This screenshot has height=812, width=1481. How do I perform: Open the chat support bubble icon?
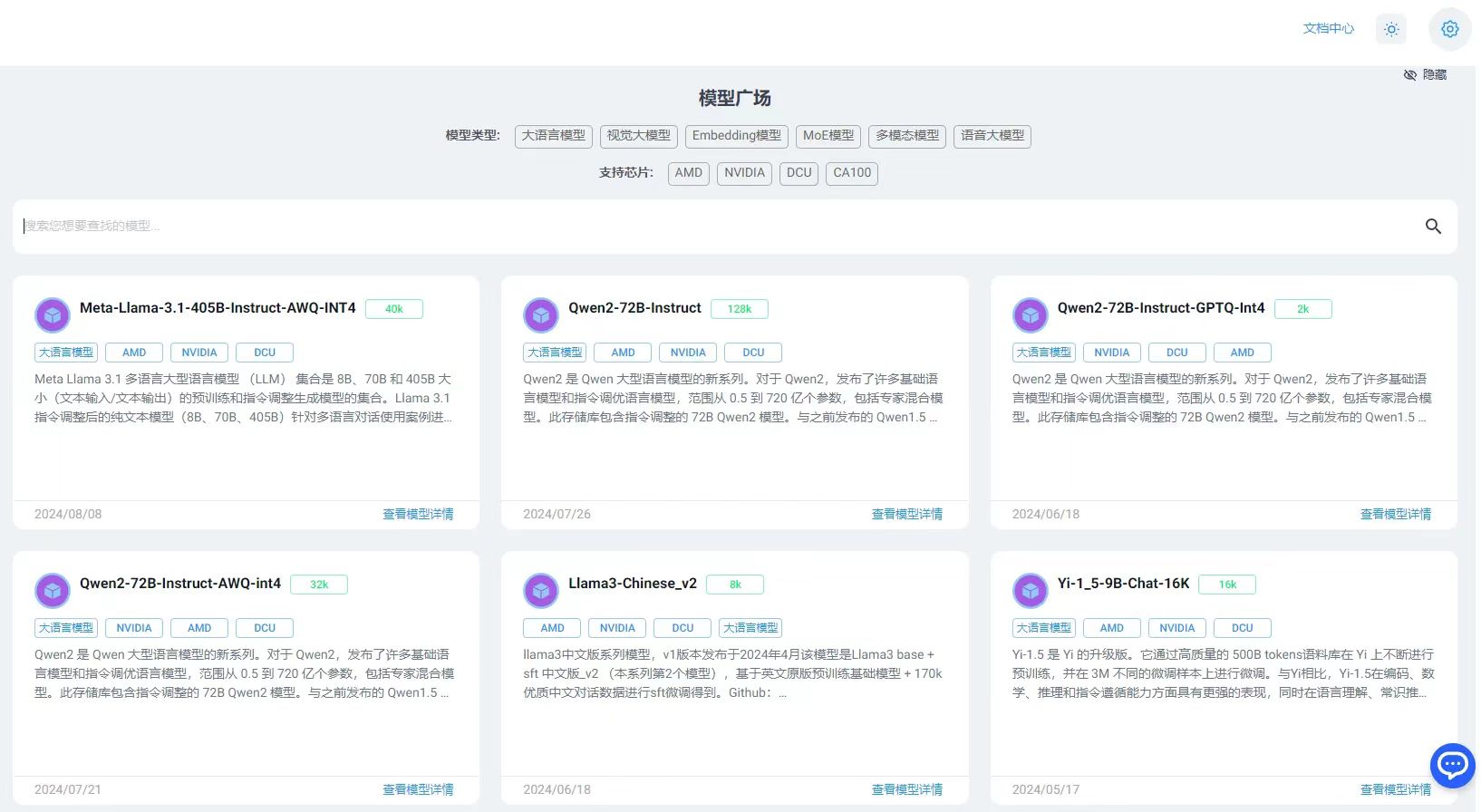tap(1452, 765)
